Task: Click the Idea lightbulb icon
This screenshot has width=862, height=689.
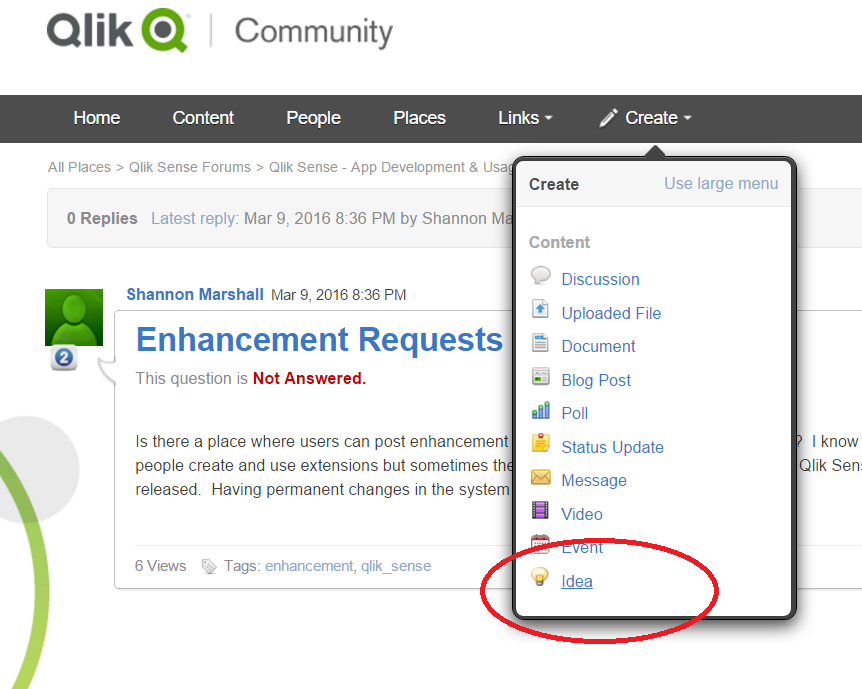Action: pos(540,577)
